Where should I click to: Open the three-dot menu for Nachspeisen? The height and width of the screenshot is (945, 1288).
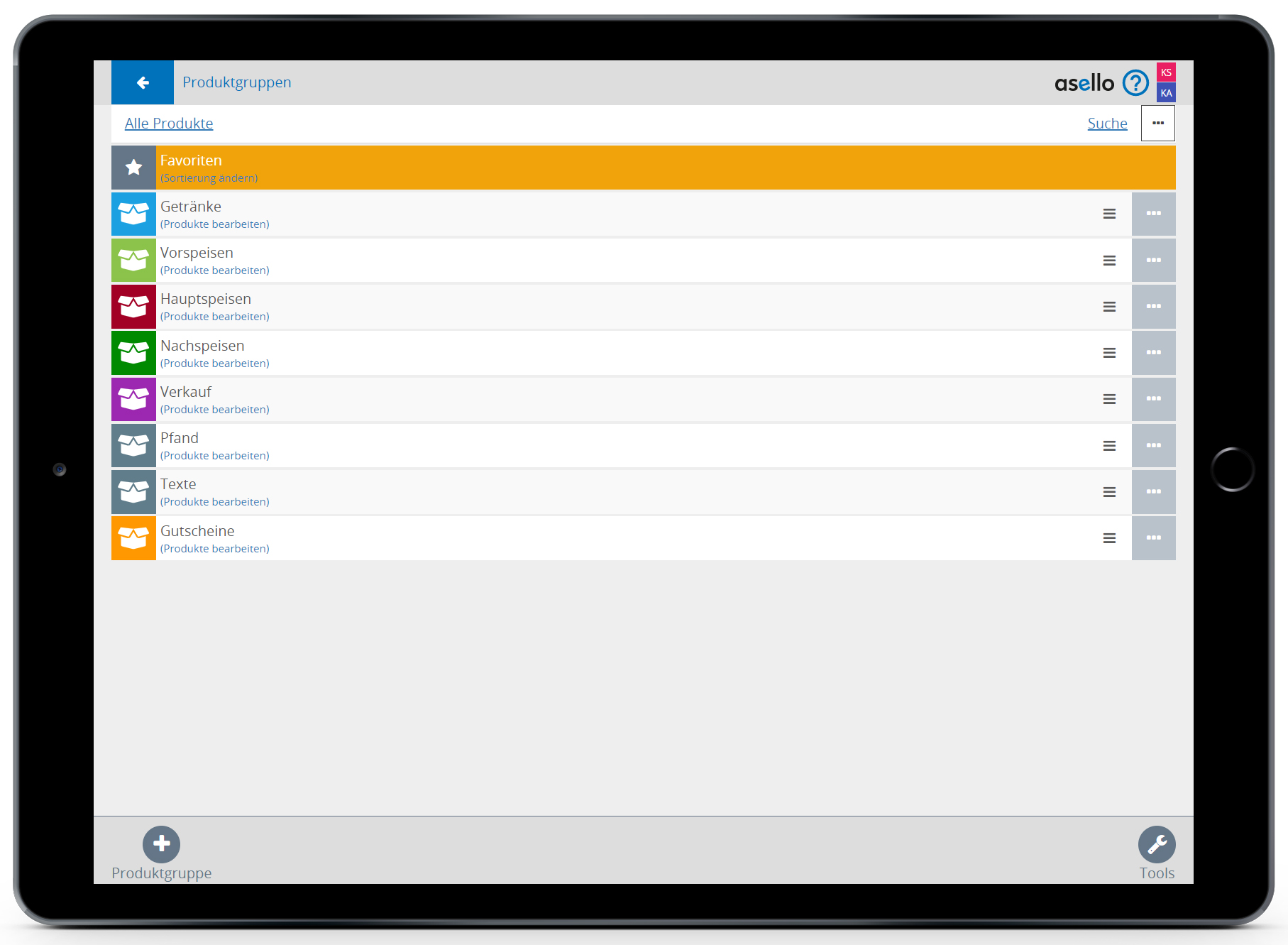click(x=1153, y=353)
